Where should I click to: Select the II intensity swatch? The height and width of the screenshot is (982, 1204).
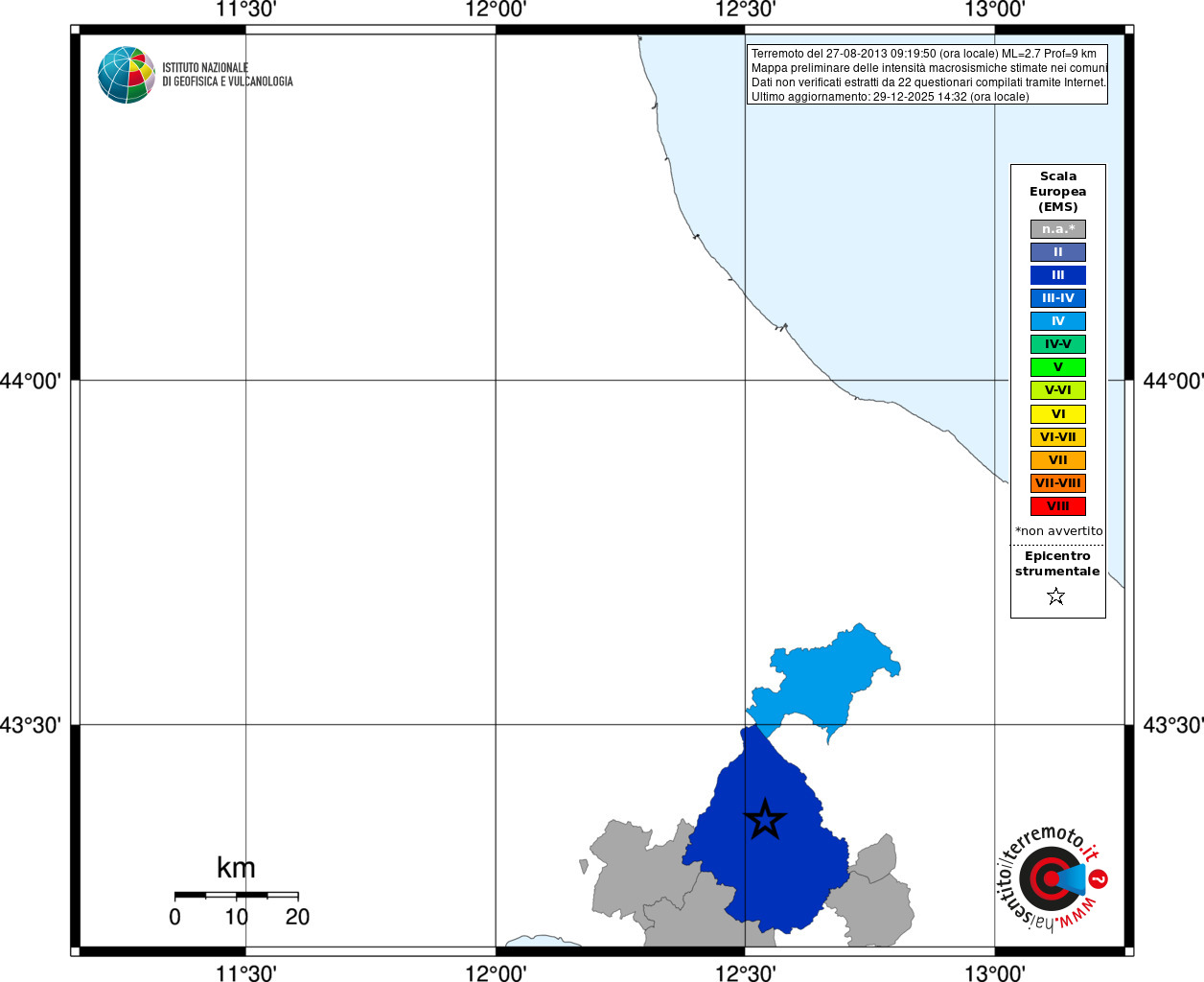coord(1058,252)
